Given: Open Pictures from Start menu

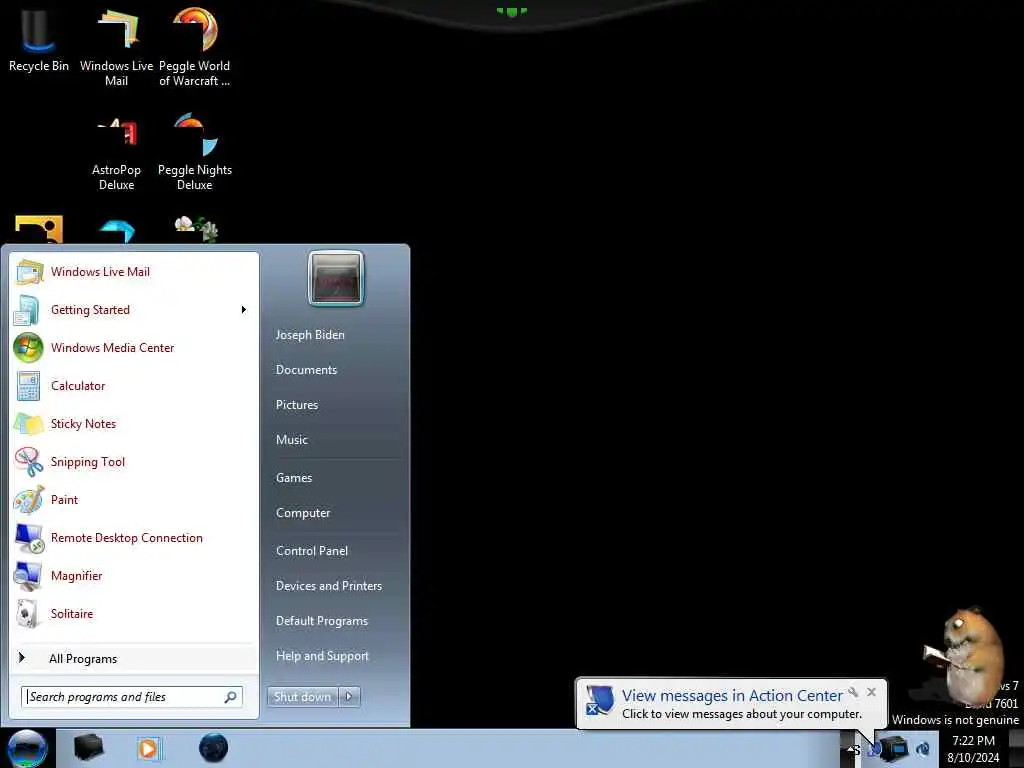Looking at the screenshot, I should coord(296,405).
